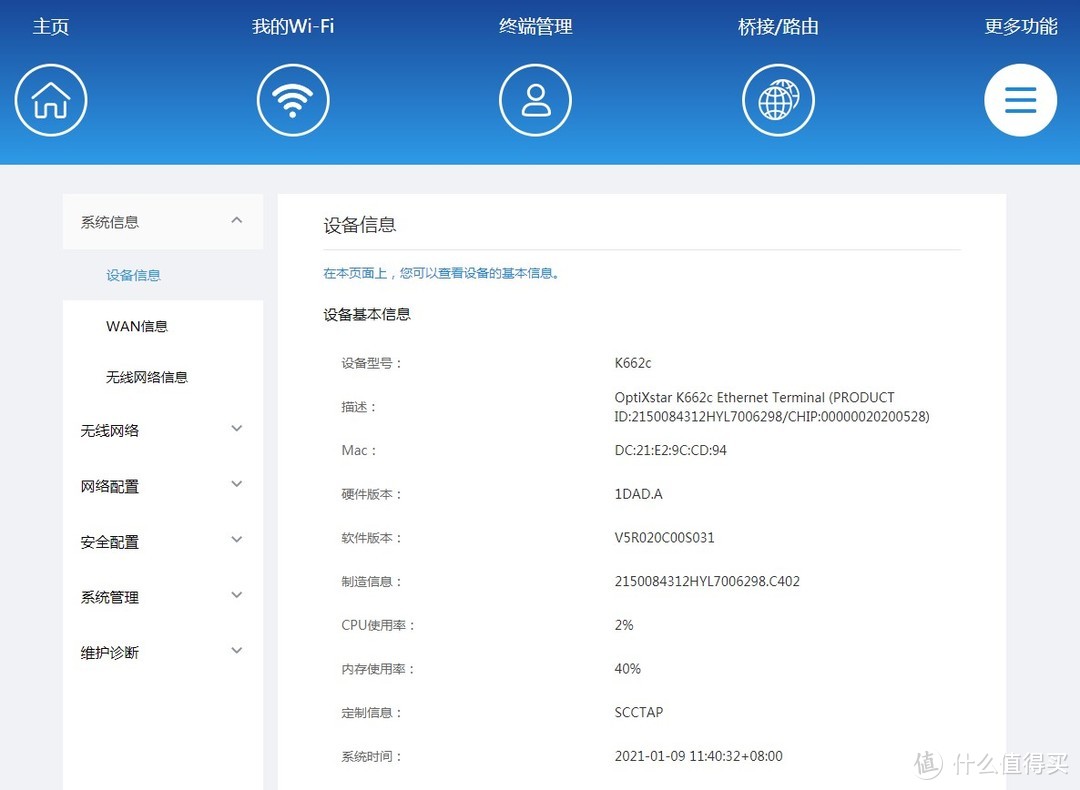View 无线网络信息 from the sidebar
1080x790 pixels.
pyautogui.click(x=146, y=377)
